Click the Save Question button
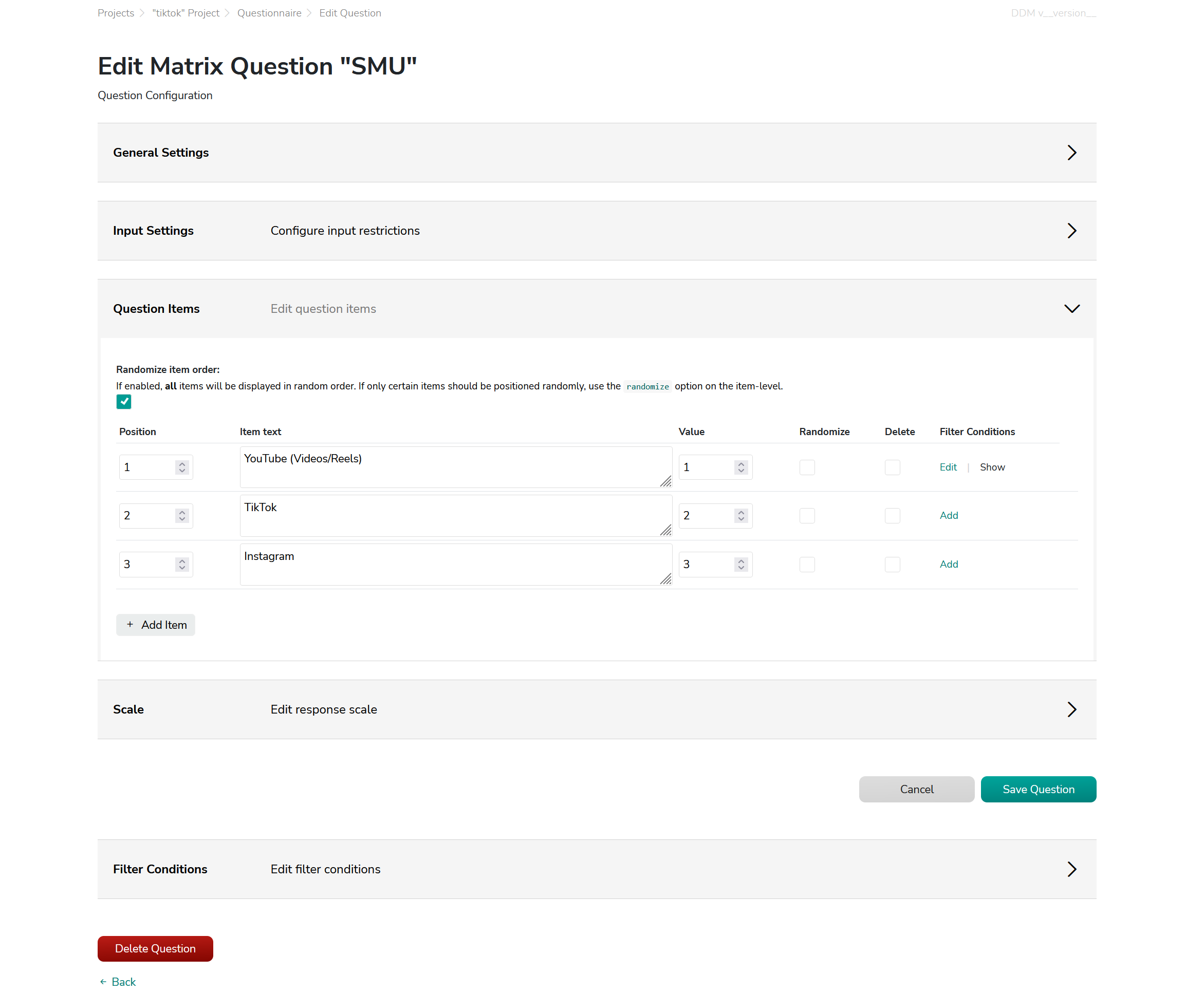Viewport: 1204px width, 993px height. 1038,790
